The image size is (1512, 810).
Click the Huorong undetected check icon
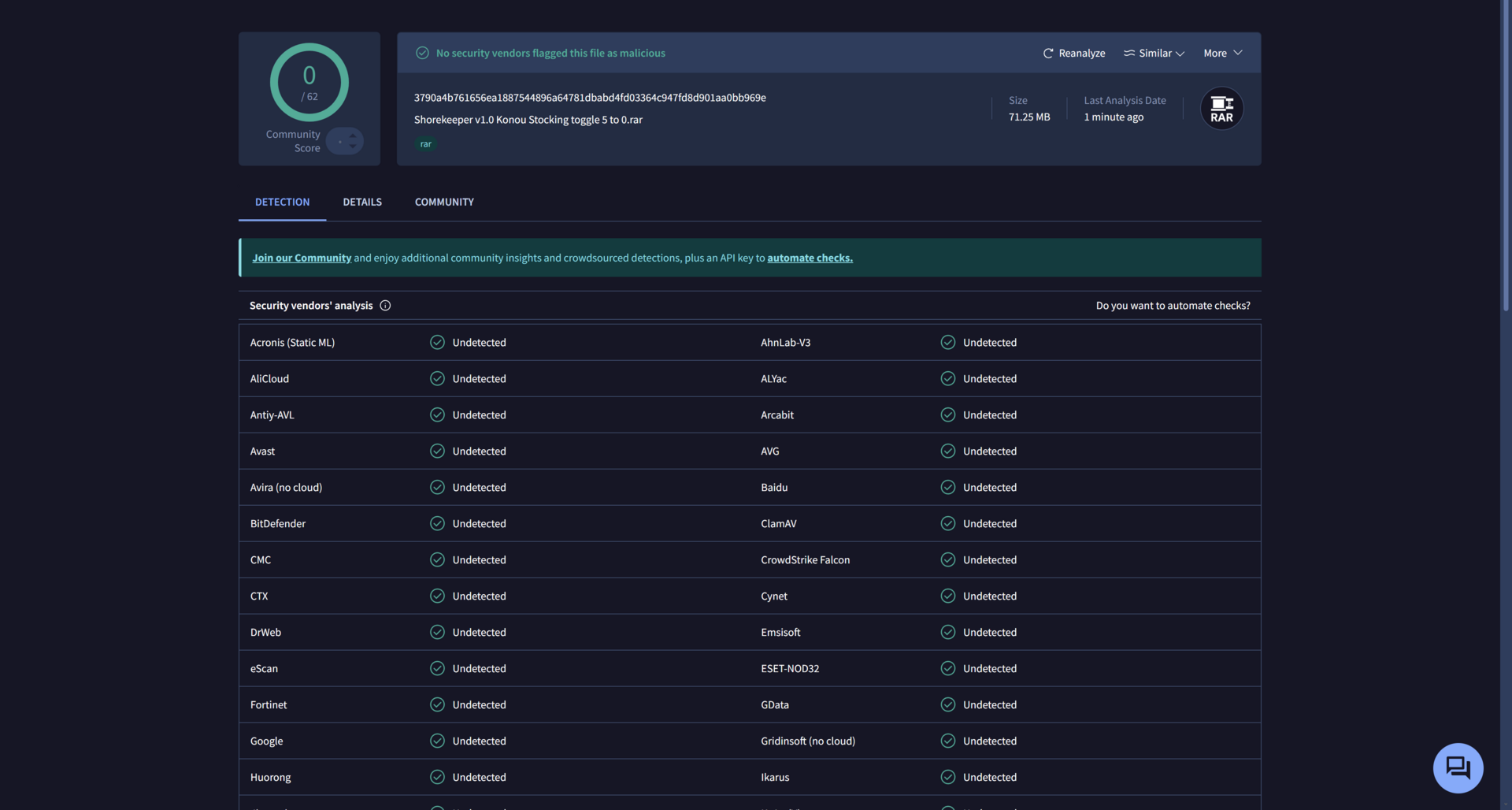point(437,777)
